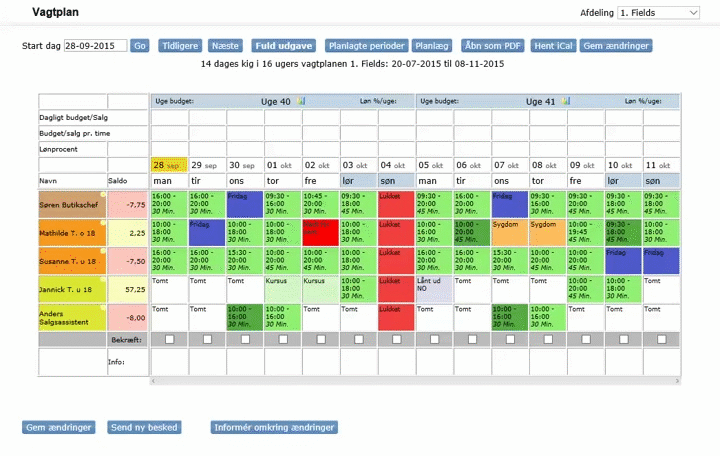This screenshot has width=720, height=456.
Task: Click note marker on Jannick T. row
Action: click(x=103, y=280)
